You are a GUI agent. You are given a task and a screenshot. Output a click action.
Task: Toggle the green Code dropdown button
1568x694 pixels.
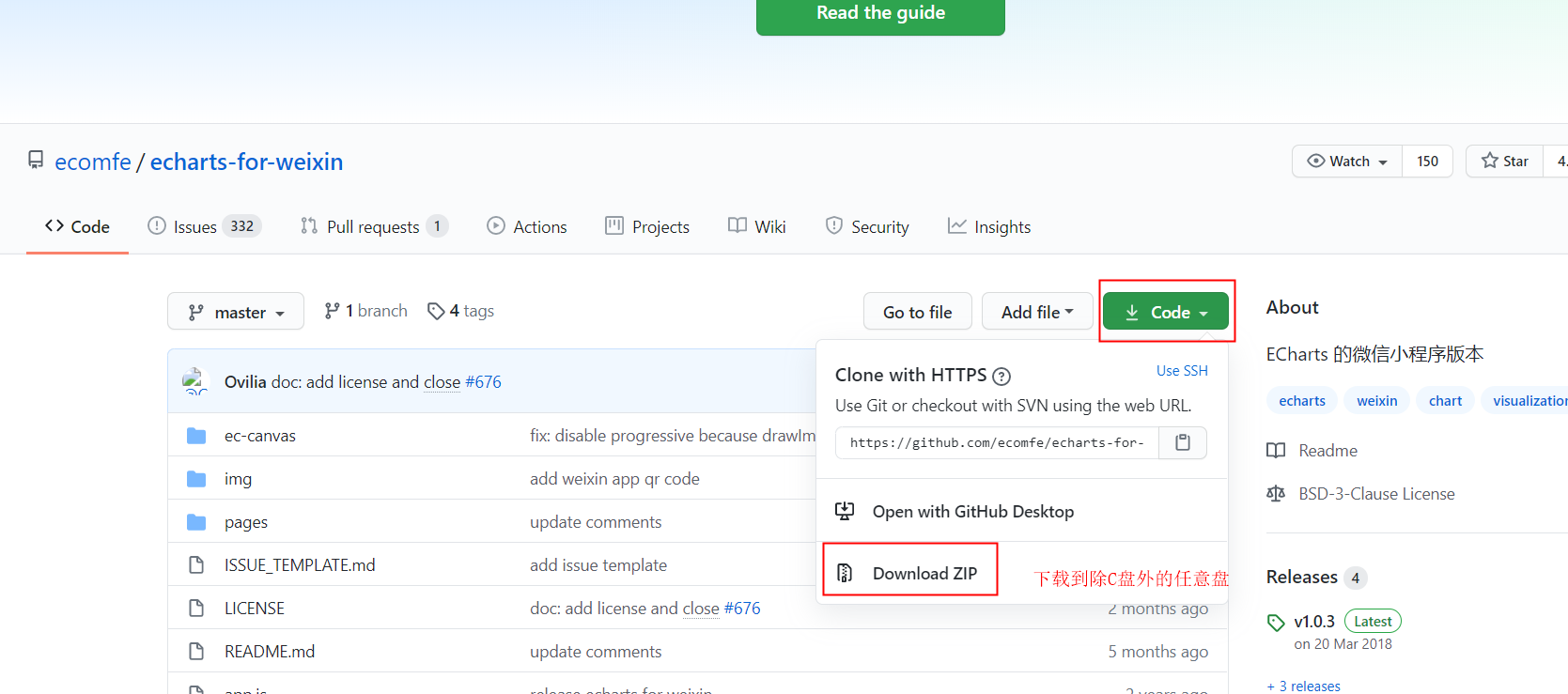[x=1165, y=312]
